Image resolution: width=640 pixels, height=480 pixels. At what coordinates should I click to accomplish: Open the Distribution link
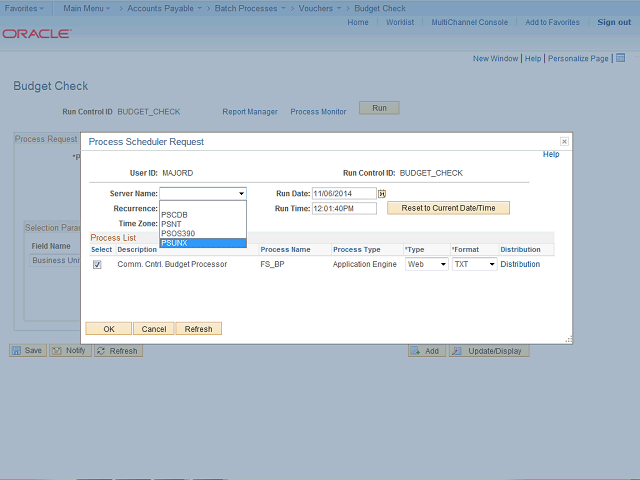(520, 265)
